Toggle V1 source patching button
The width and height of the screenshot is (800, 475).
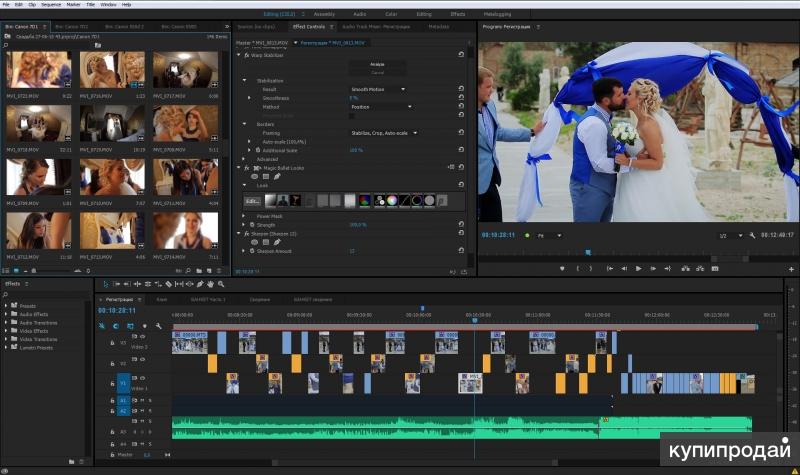pos(123,383)
